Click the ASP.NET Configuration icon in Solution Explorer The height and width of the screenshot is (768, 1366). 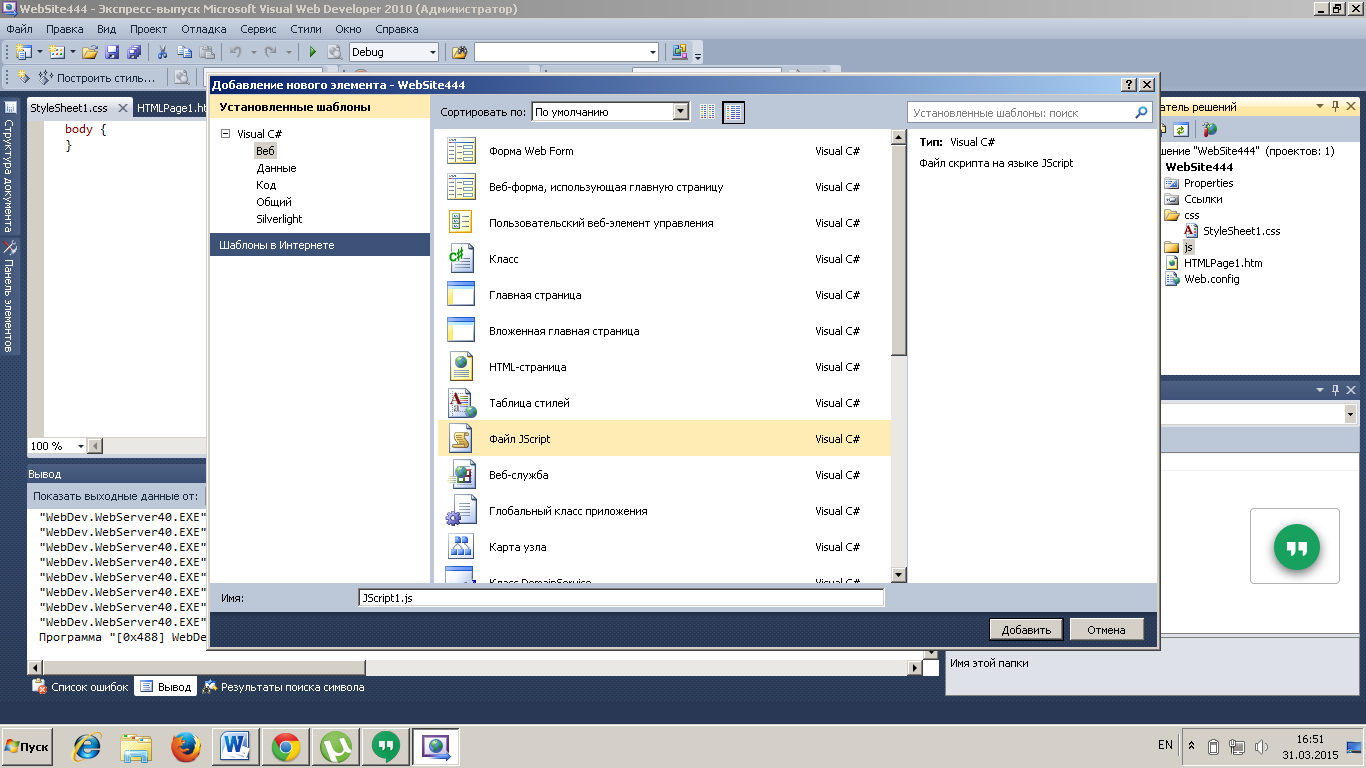click(1210, 129)
